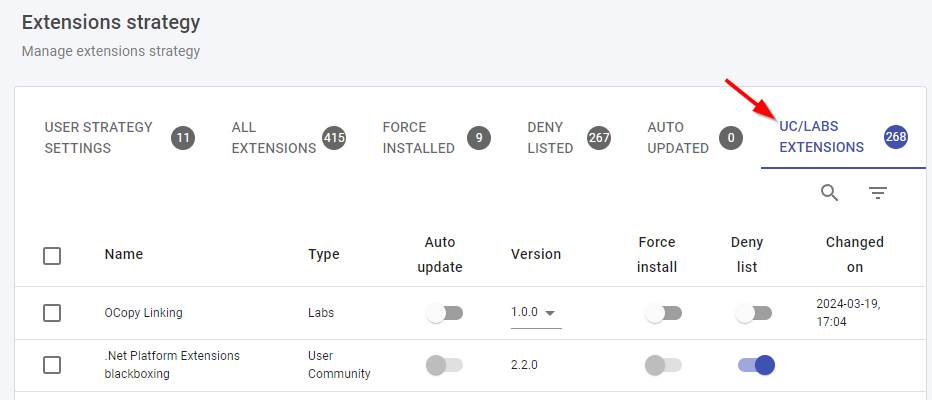Turn on Deny list for OCopy Linking
The image size is (932, 400).
[x=753, y=313]
